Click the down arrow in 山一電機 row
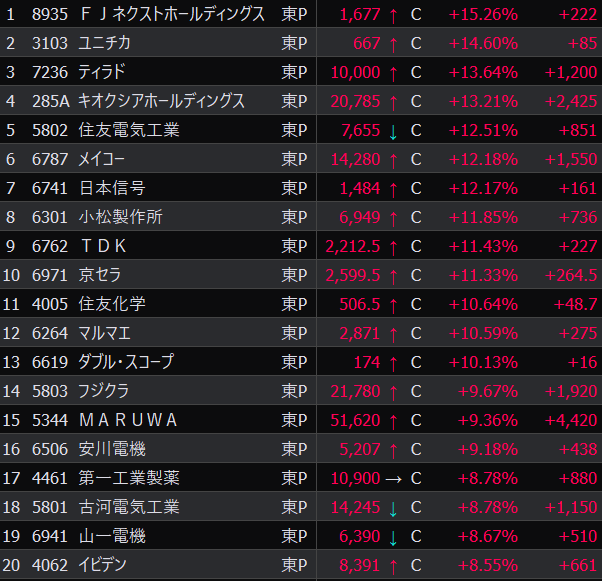The height and width of the screenshot is (581, 602). click(x=393, y=537)
